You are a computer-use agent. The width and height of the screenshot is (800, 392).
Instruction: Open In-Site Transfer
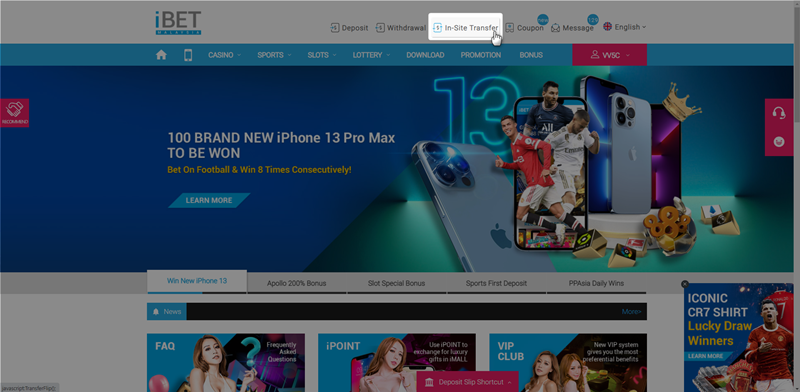click(x=465, y=28)
